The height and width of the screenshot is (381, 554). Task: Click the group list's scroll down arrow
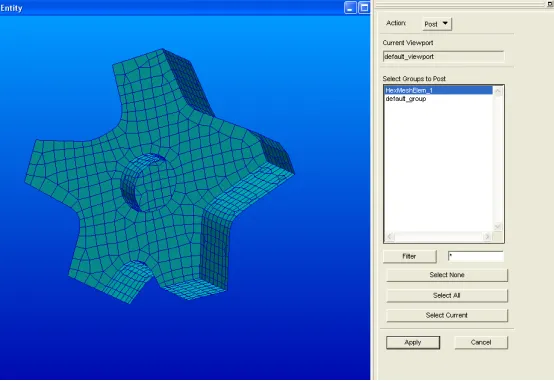[498, 227]
